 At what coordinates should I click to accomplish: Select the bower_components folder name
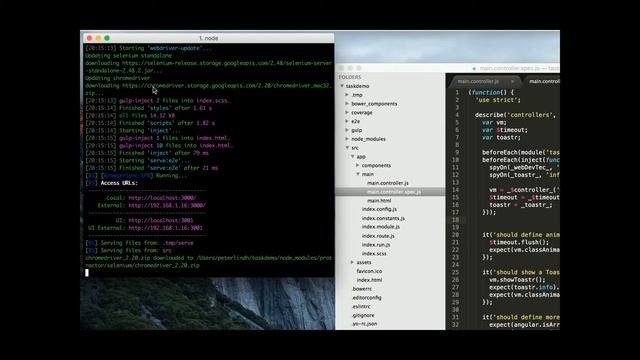(374, 104)
